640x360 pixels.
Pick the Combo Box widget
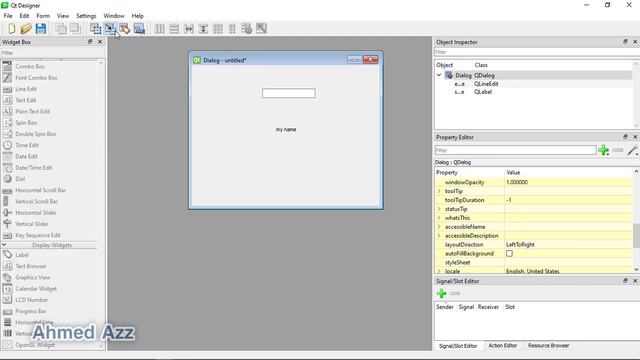(30, 66)
